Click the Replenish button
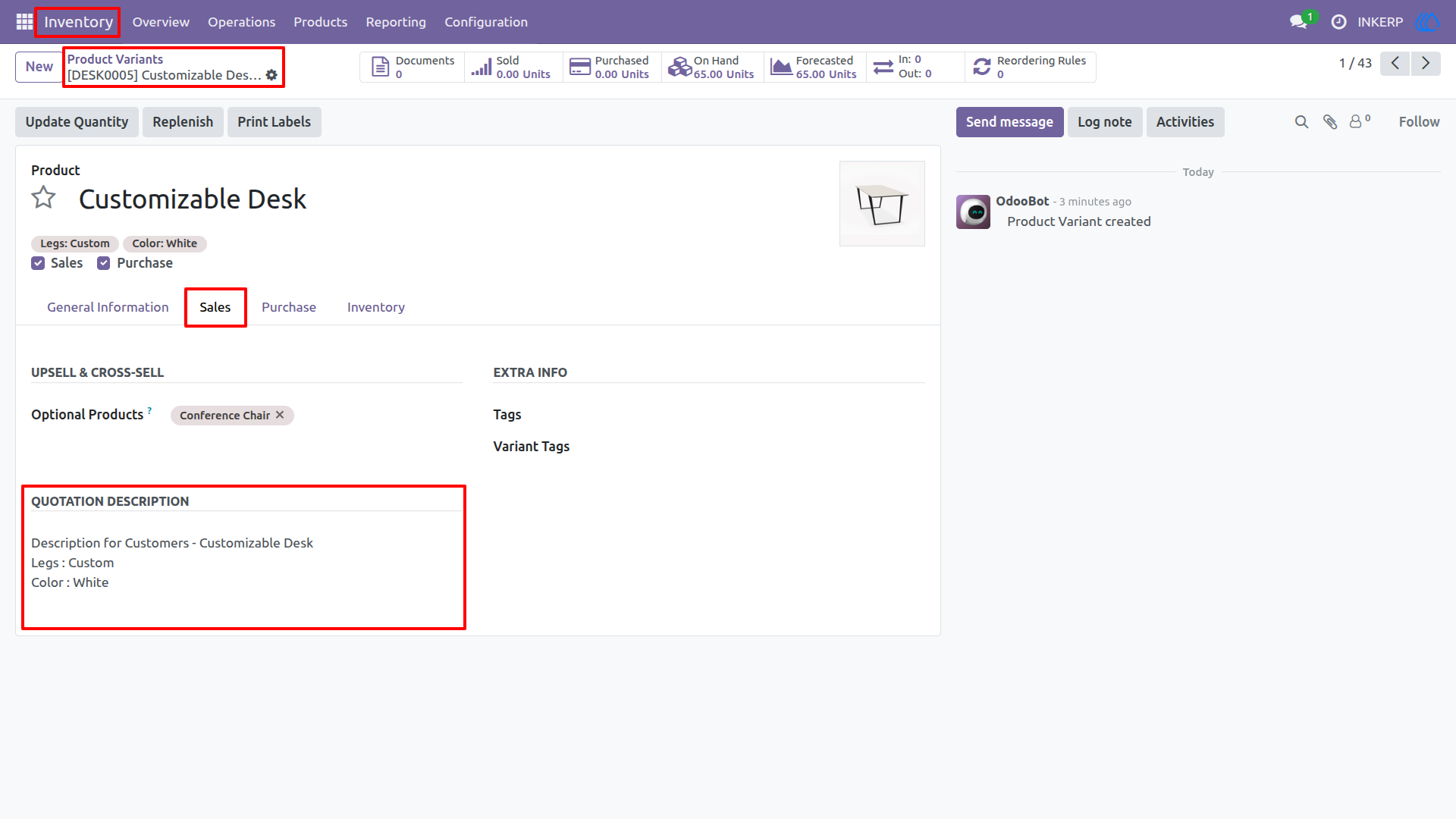1456x819 pixels. 183,122
